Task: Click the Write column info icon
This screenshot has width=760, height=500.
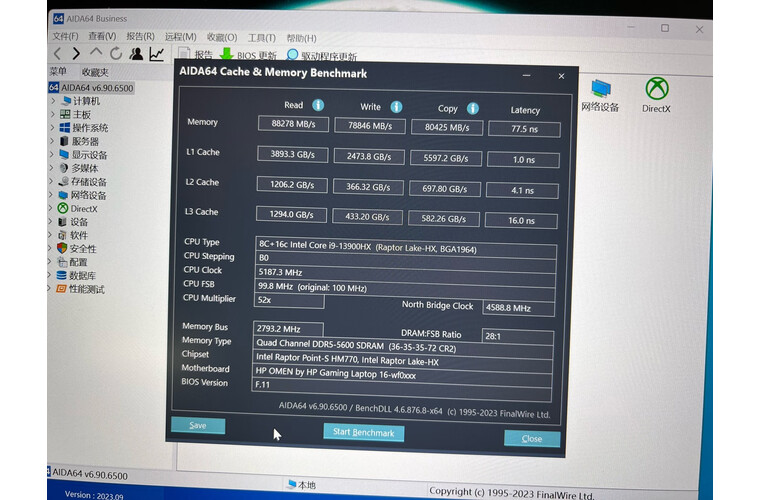Action: 396,107
